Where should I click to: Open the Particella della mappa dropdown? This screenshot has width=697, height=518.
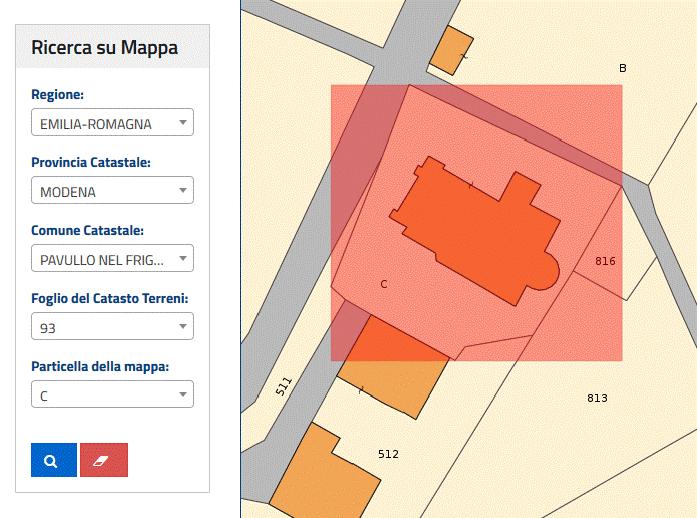(x=112, y=395)
